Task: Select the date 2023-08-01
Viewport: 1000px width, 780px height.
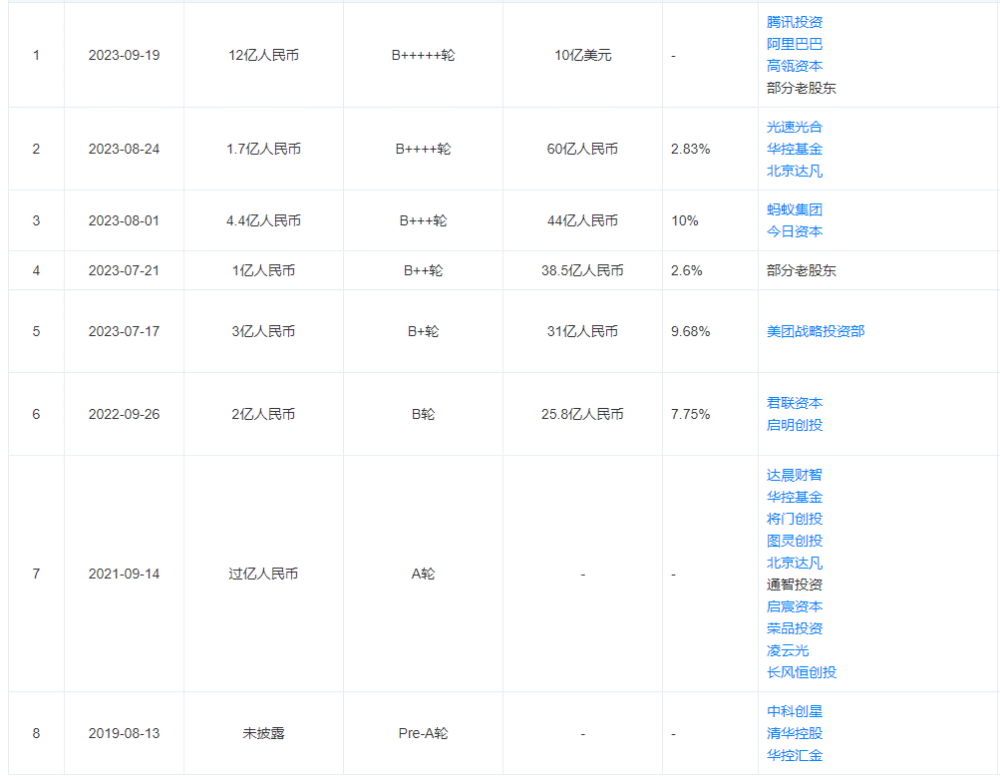Action: click(x=124, y=221)
